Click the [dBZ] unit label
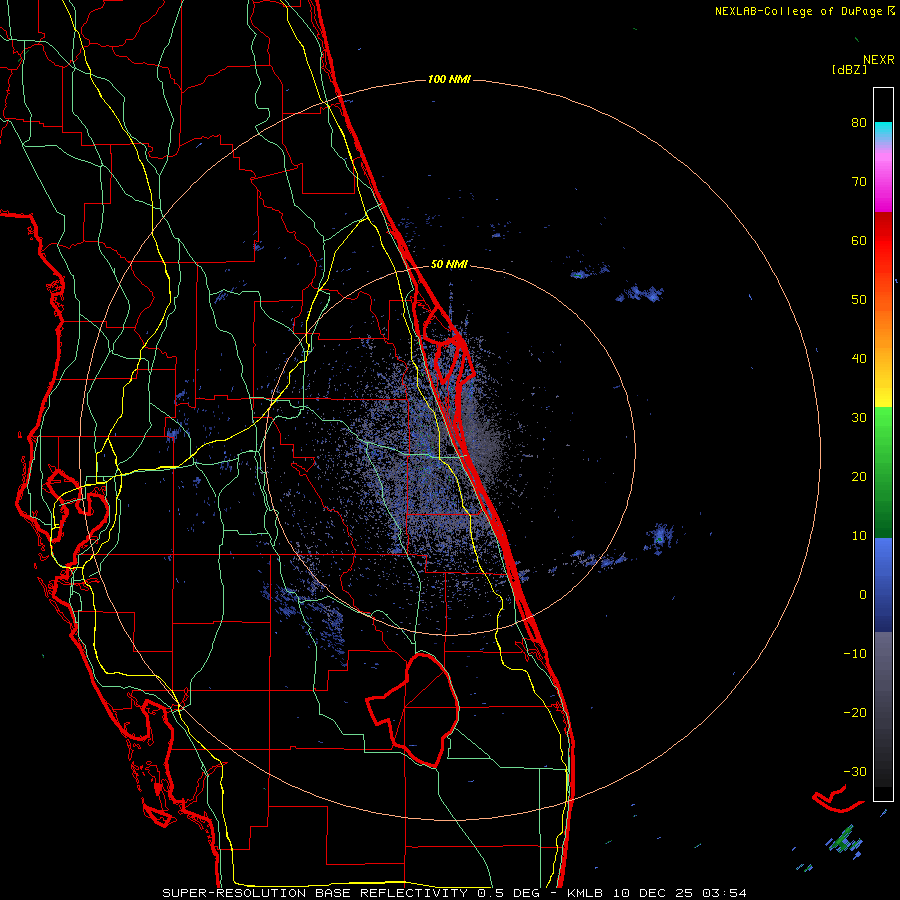This screenshot has height=900, width=900. pos(849,69)
